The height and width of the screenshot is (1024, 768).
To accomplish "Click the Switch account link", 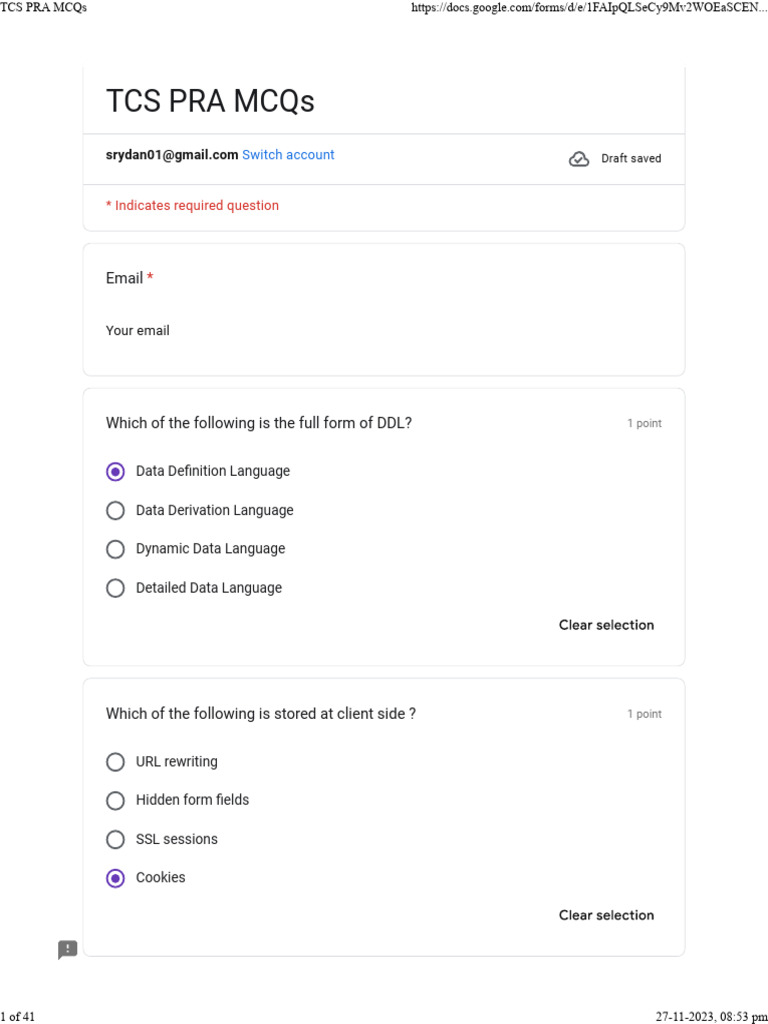I will [x=288, y=155].
